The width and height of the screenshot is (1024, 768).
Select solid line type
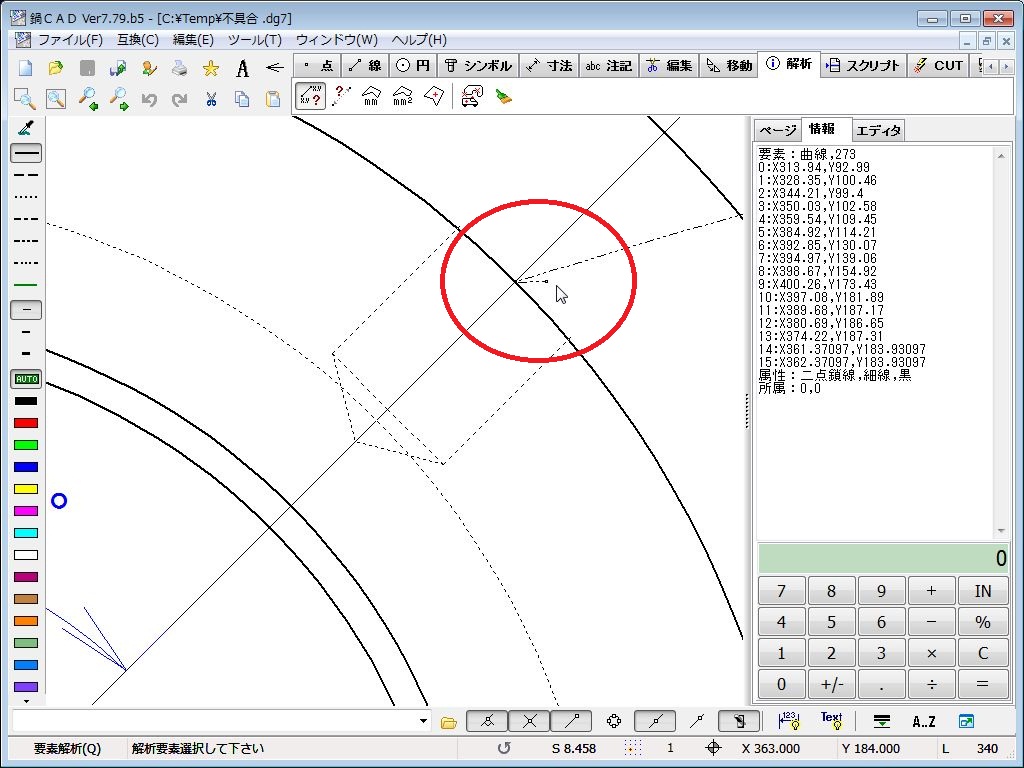tap(26, 153)
